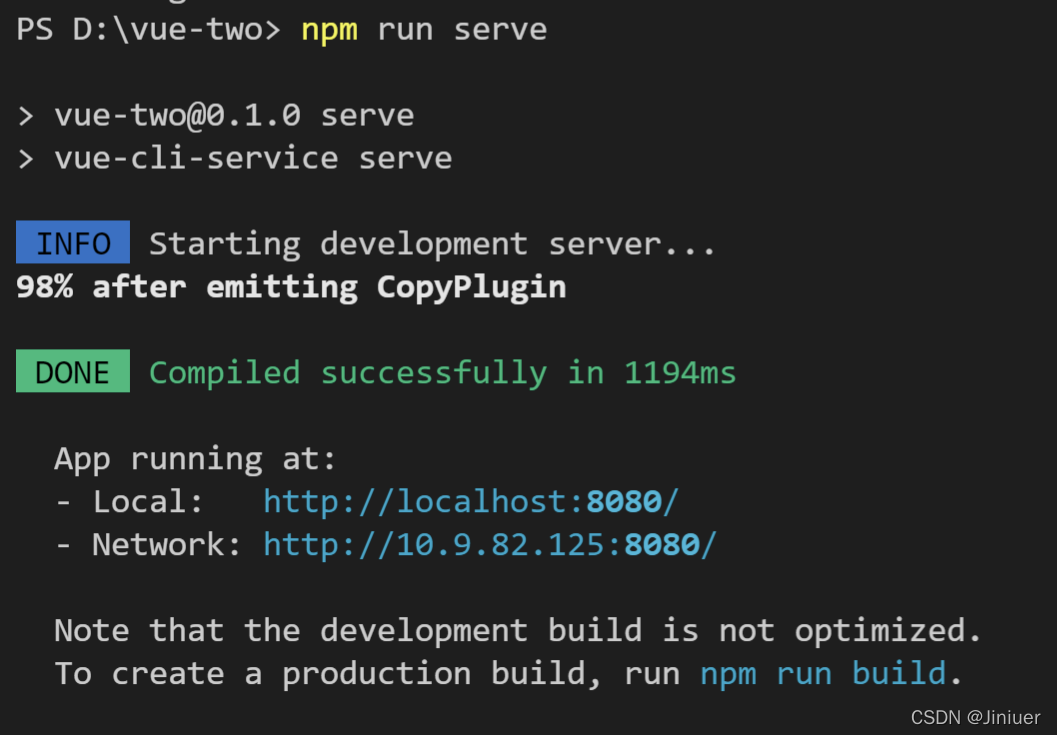
Task: Select the CSDN @Jiniuer watermark
Action: pyautogui.click(x=975, y=717)
